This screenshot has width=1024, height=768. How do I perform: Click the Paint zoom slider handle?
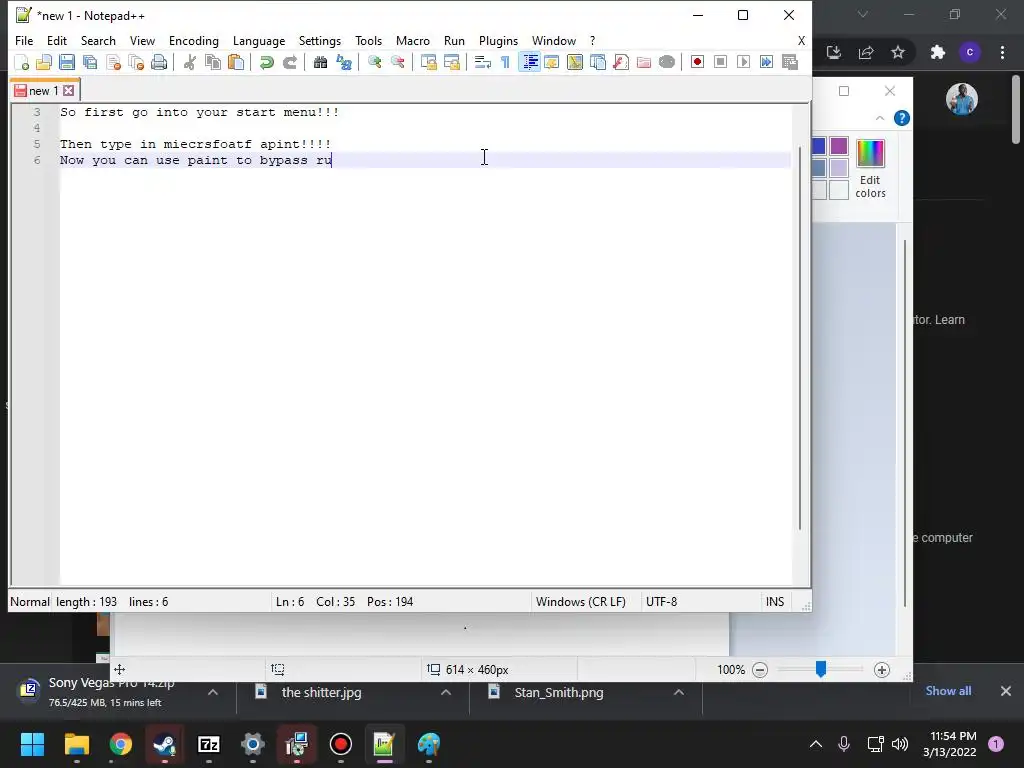tap(821, 669)
